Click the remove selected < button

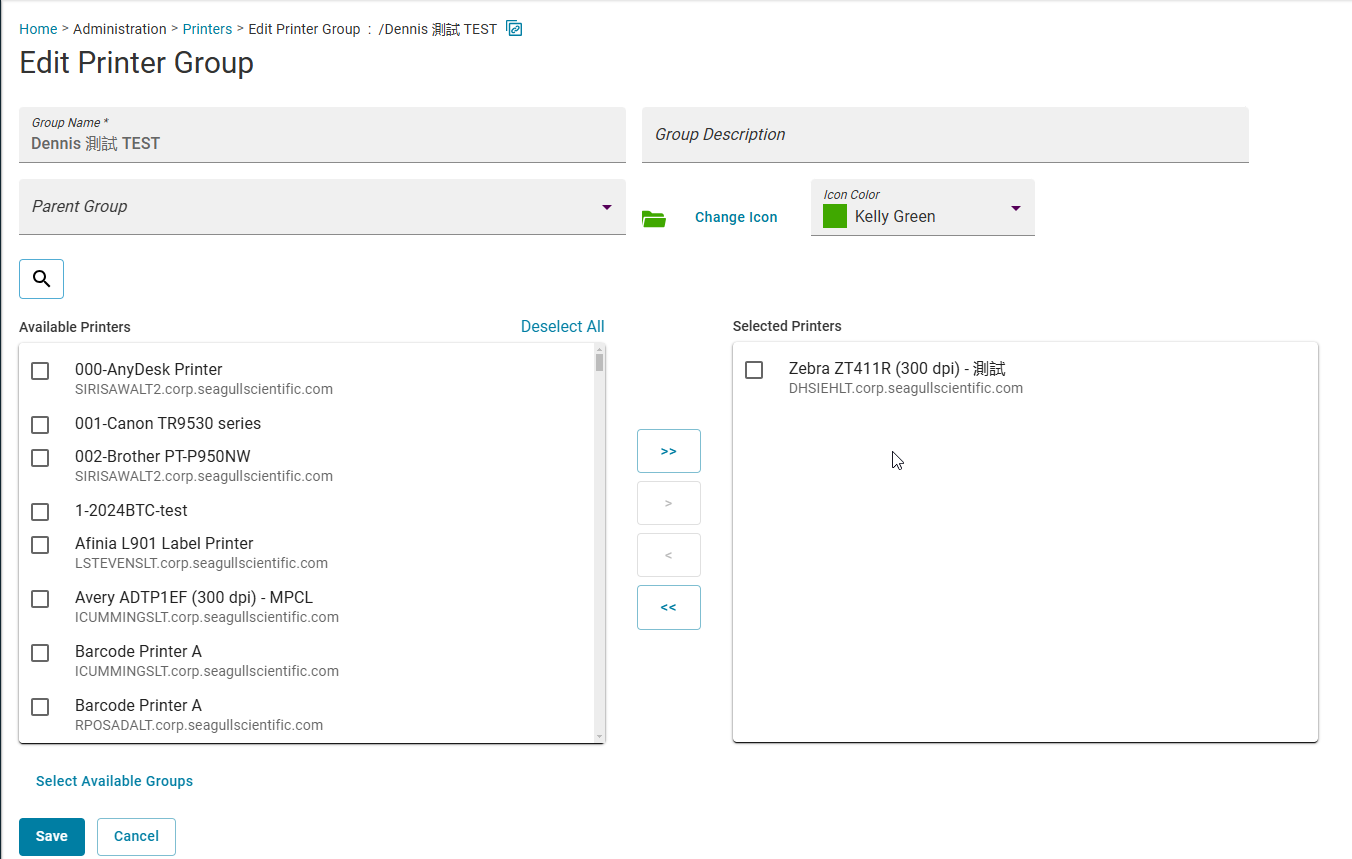point(669,555)
